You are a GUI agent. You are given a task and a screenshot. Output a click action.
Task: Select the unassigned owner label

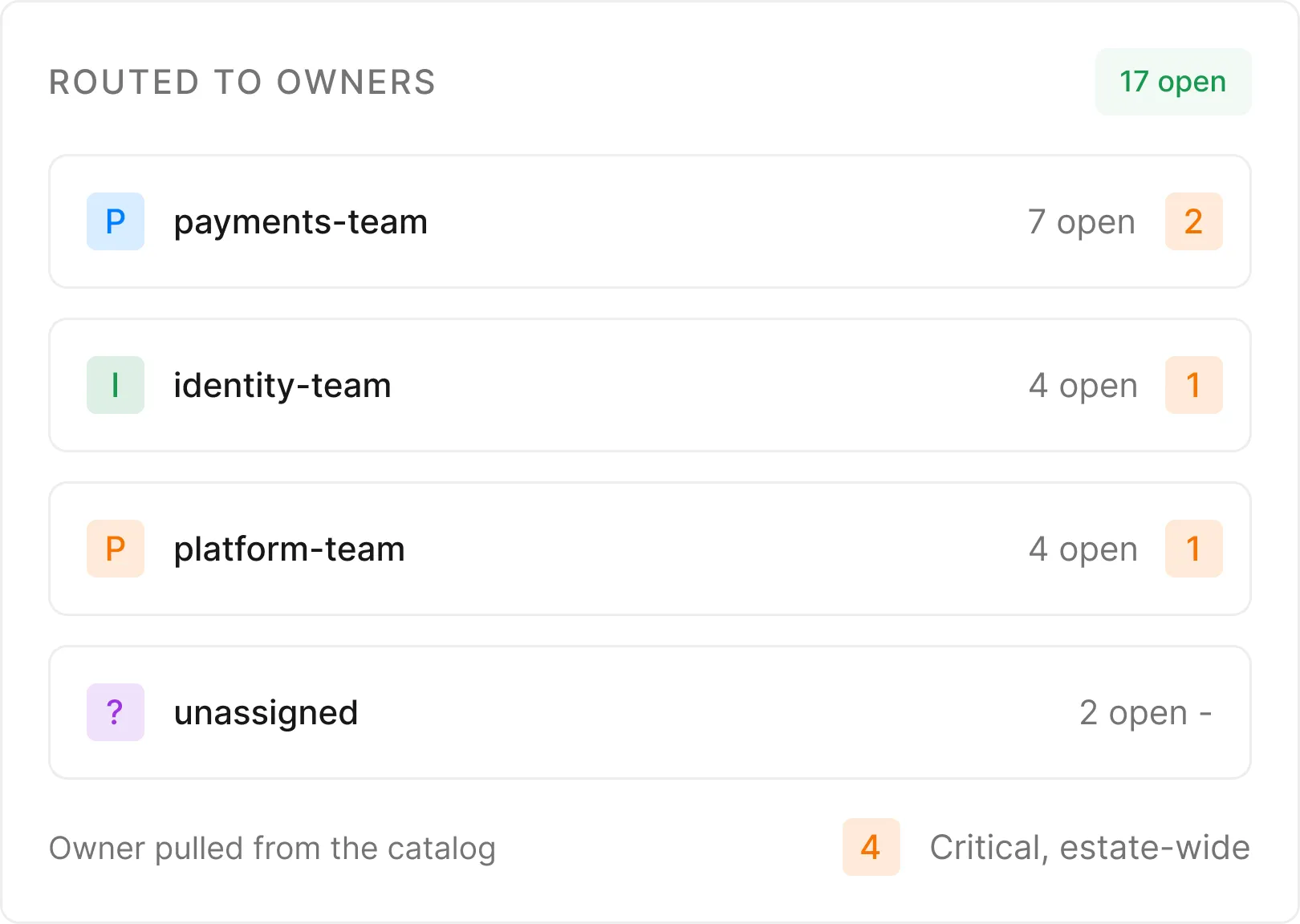pos(266,713)
